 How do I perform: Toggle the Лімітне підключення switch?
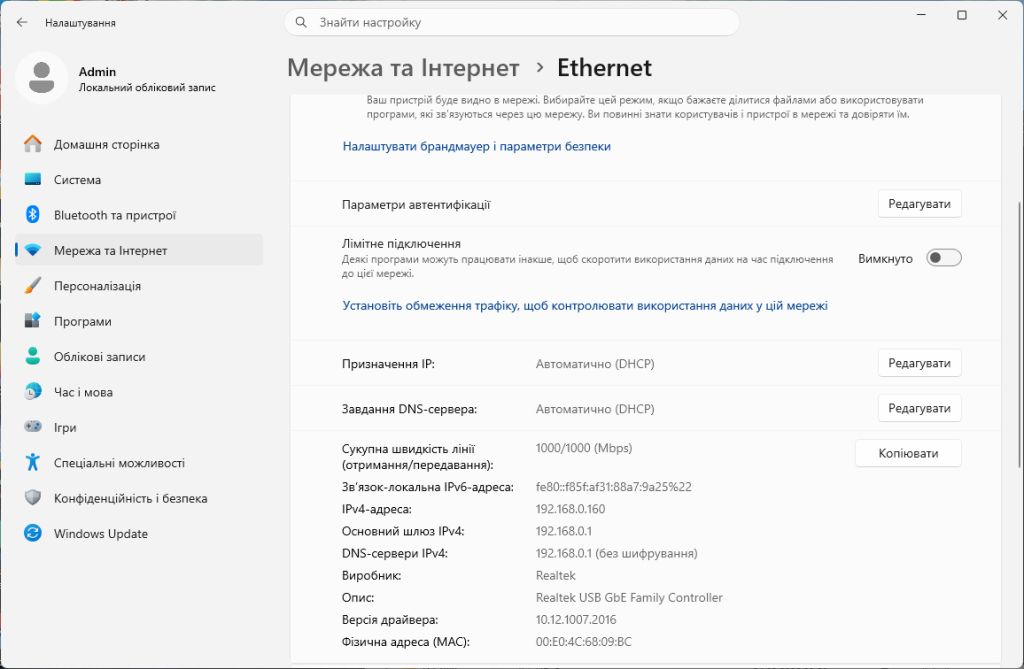[x=944, y=258]
